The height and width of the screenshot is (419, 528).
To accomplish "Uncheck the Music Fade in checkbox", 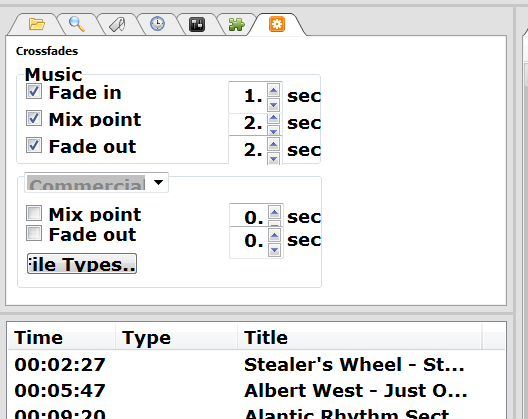I will point(34,91).
